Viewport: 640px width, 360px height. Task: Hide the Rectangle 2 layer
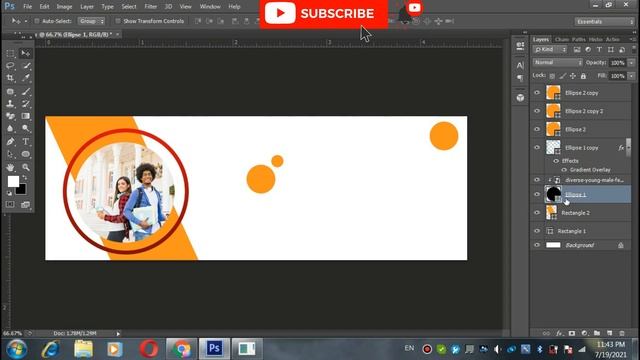(537, 213)
